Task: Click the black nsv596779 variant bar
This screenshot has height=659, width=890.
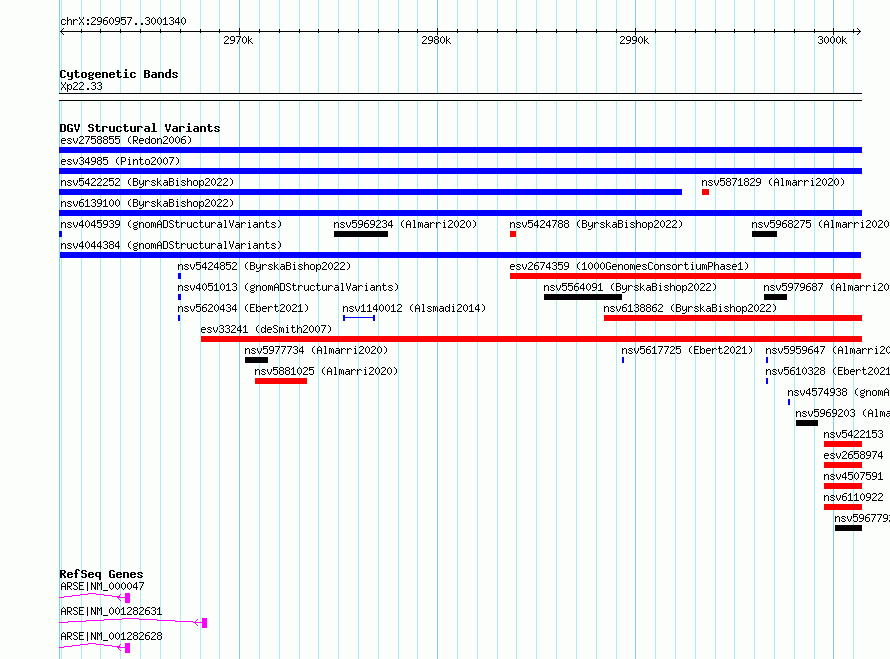Action: pyautogui.click(x=849, y=528)
